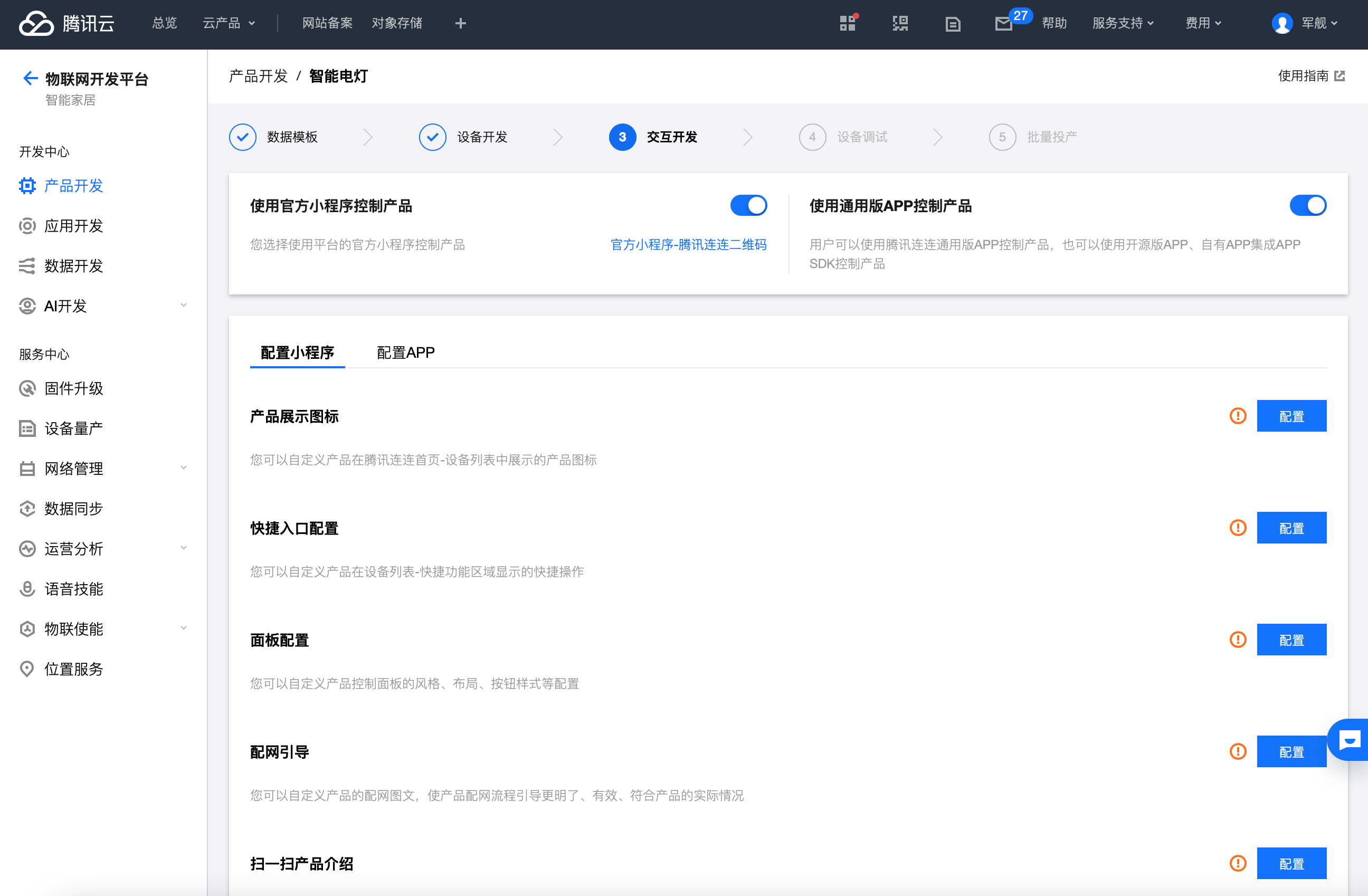The width and height of the screenshot is (1368, 896).
Task: Go to the 数据模板 step
Action: tap(292, 137)
